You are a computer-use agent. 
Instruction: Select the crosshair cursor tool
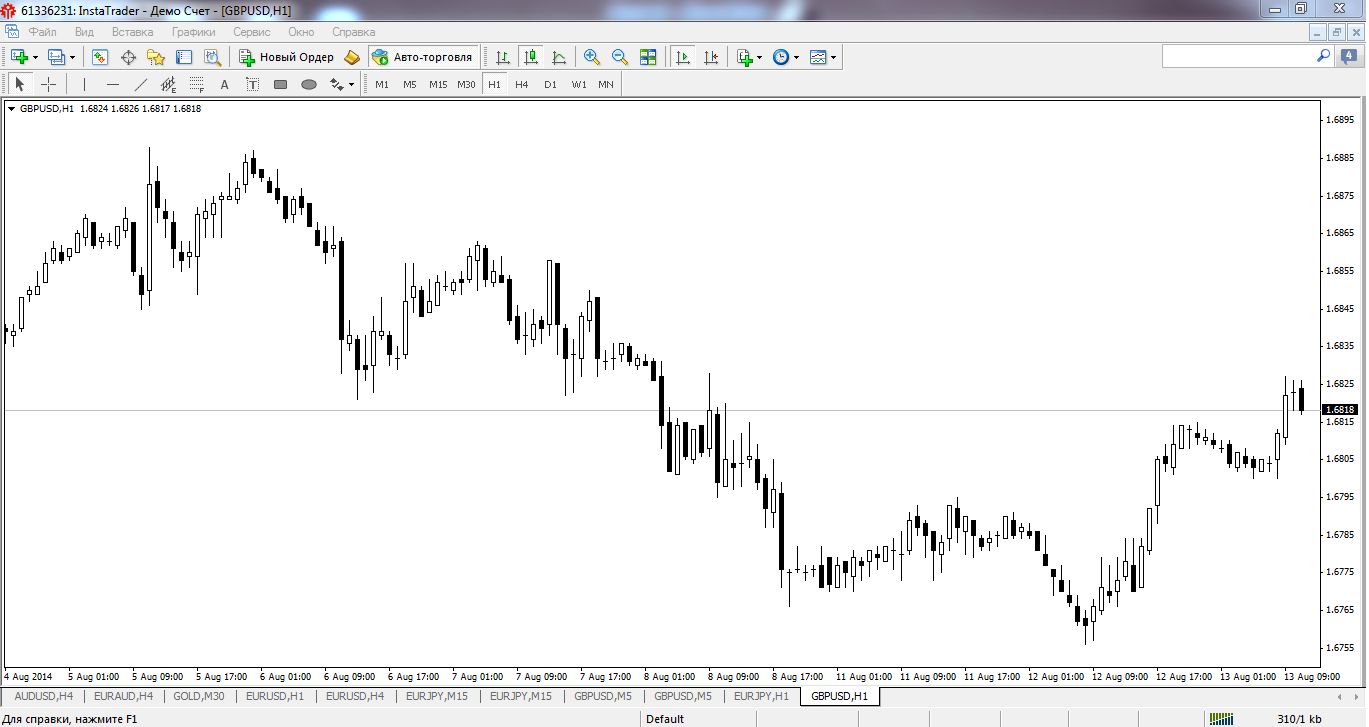tap(48, 85)
